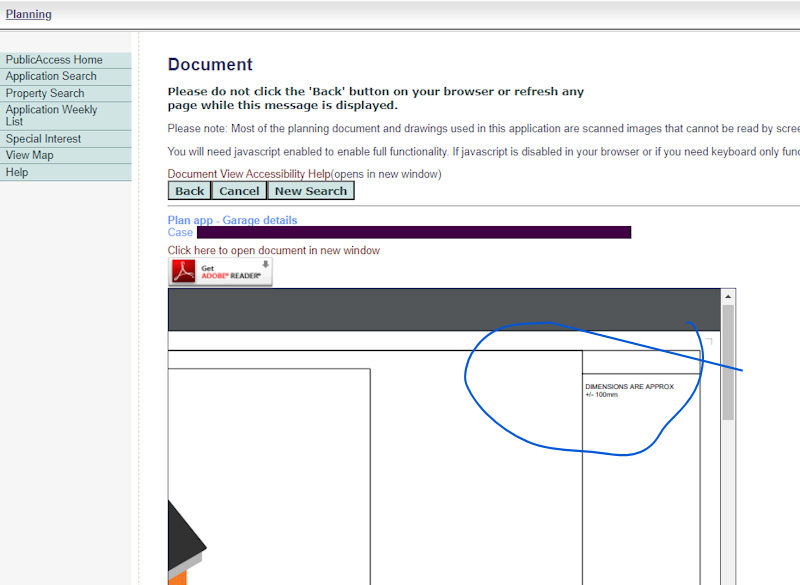Choose View Map in the sidebar
This screenshot has width=800, height=585.
[x=30, y=155]
